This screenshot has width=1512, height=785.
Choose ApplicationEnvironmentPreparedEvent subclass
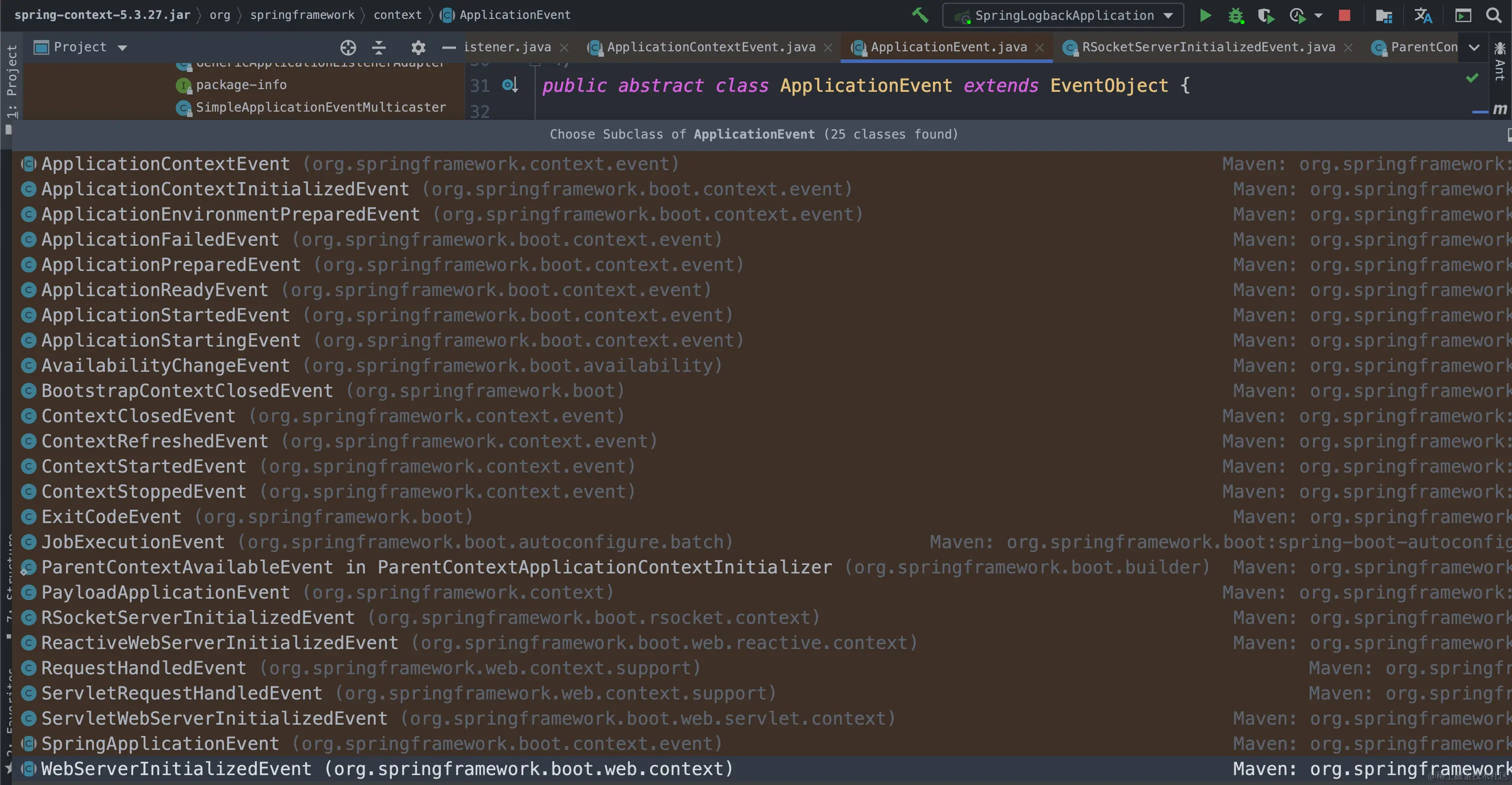click(761, 214)
